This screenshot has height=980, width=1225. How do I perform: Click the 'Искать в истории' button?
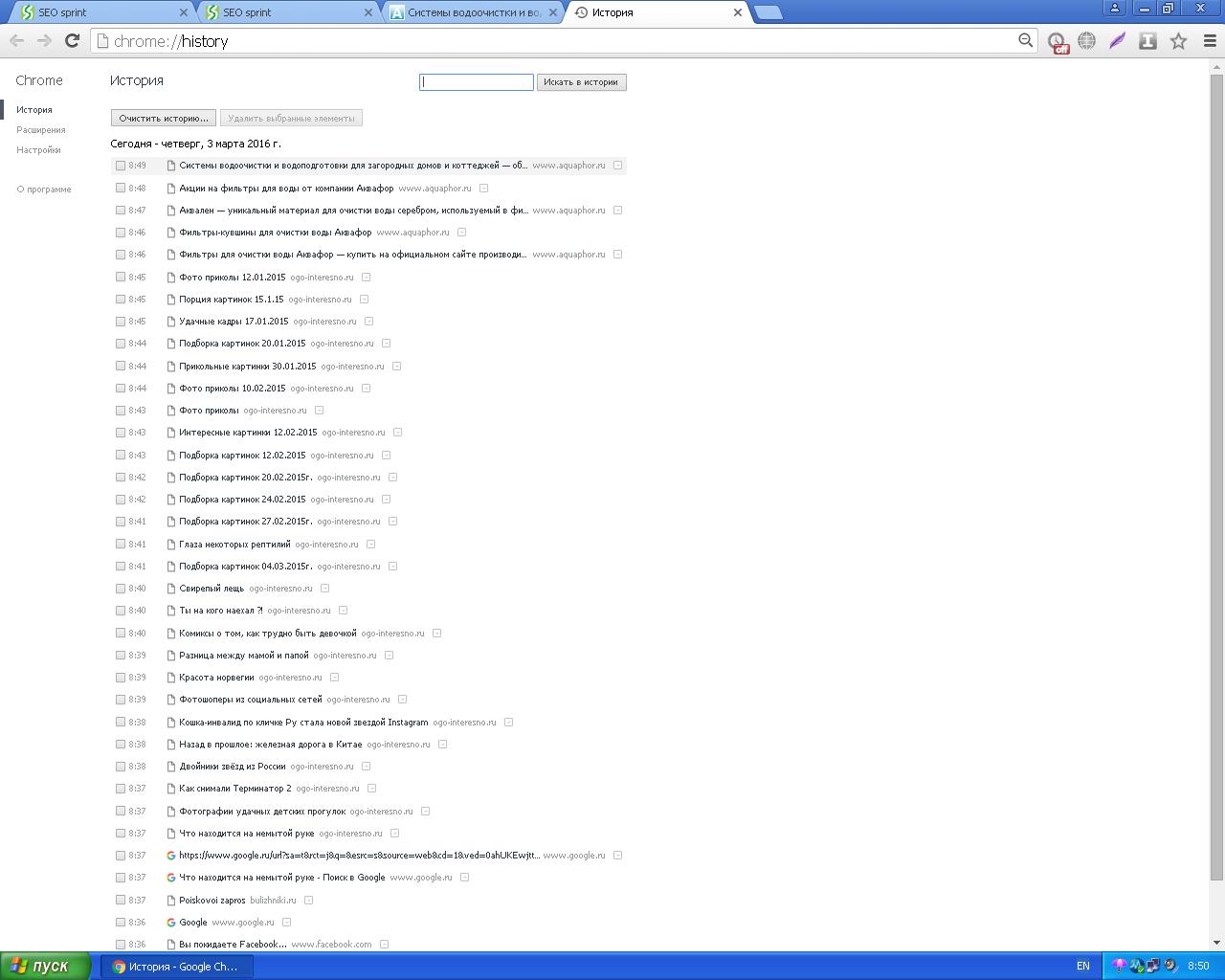581,82
